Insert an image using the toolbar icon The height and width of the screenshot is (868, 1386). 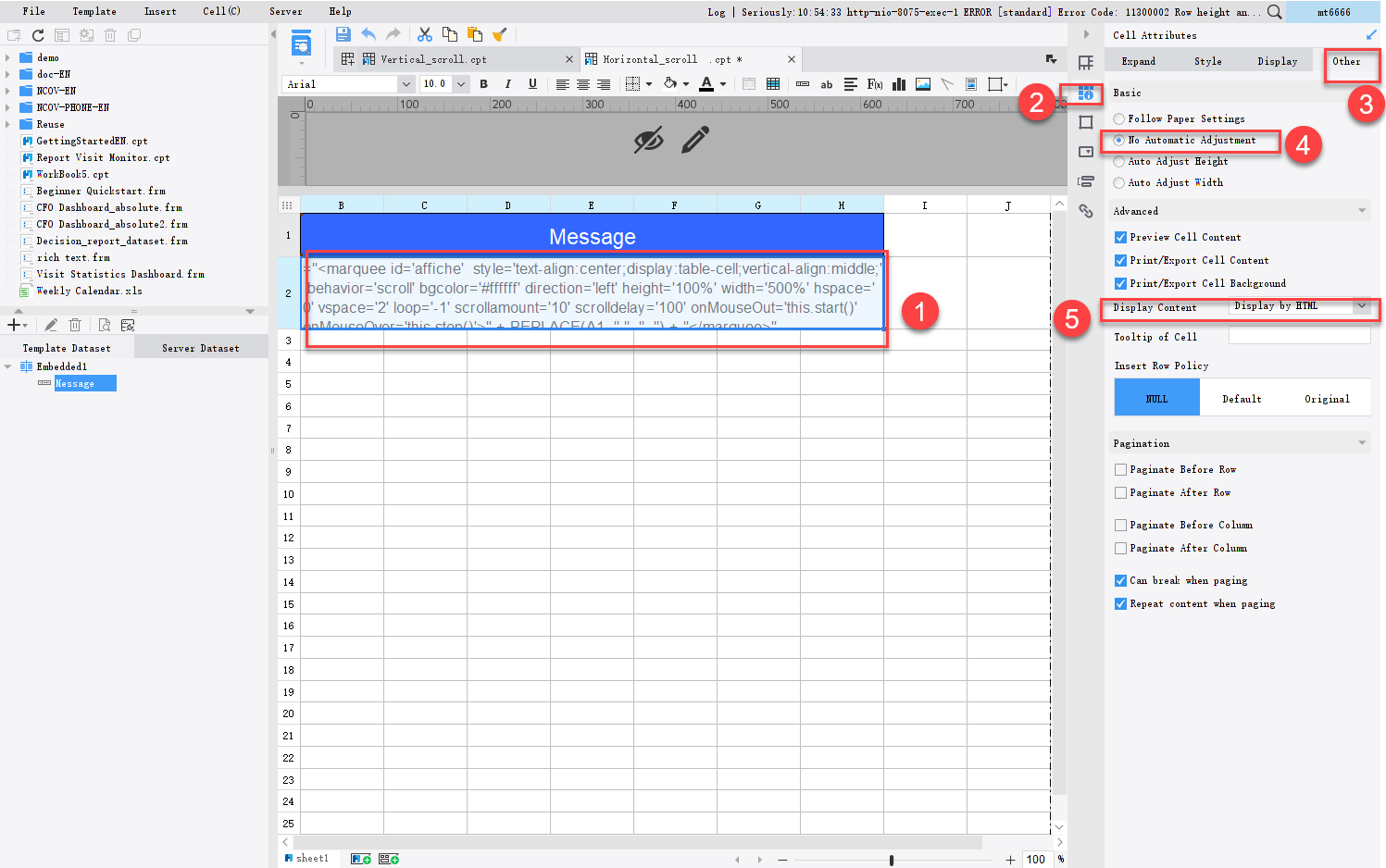[922, 84]
